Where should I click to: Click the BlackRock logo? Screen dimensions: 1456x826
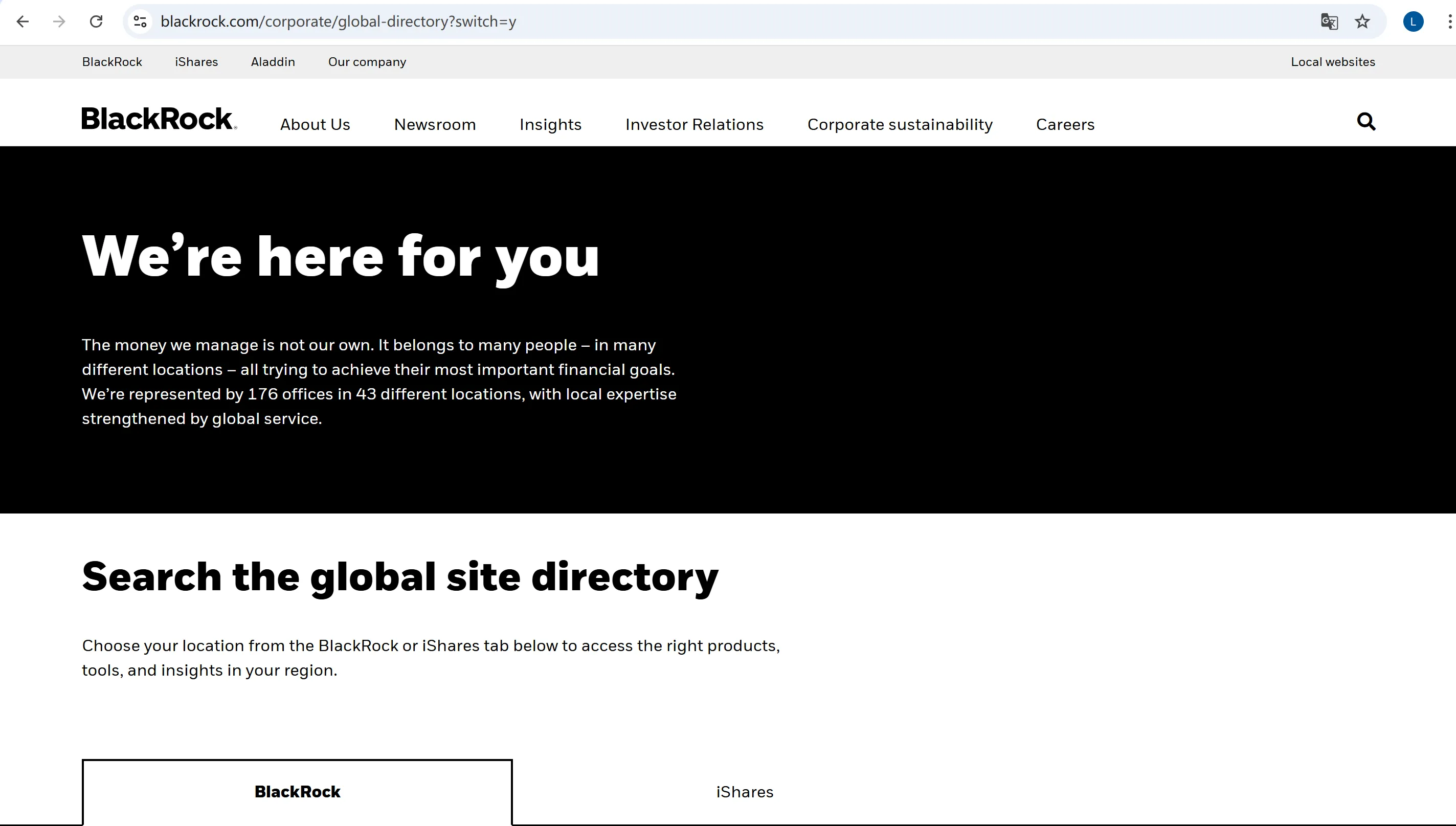pyautogui.click(x=159, y=119)
